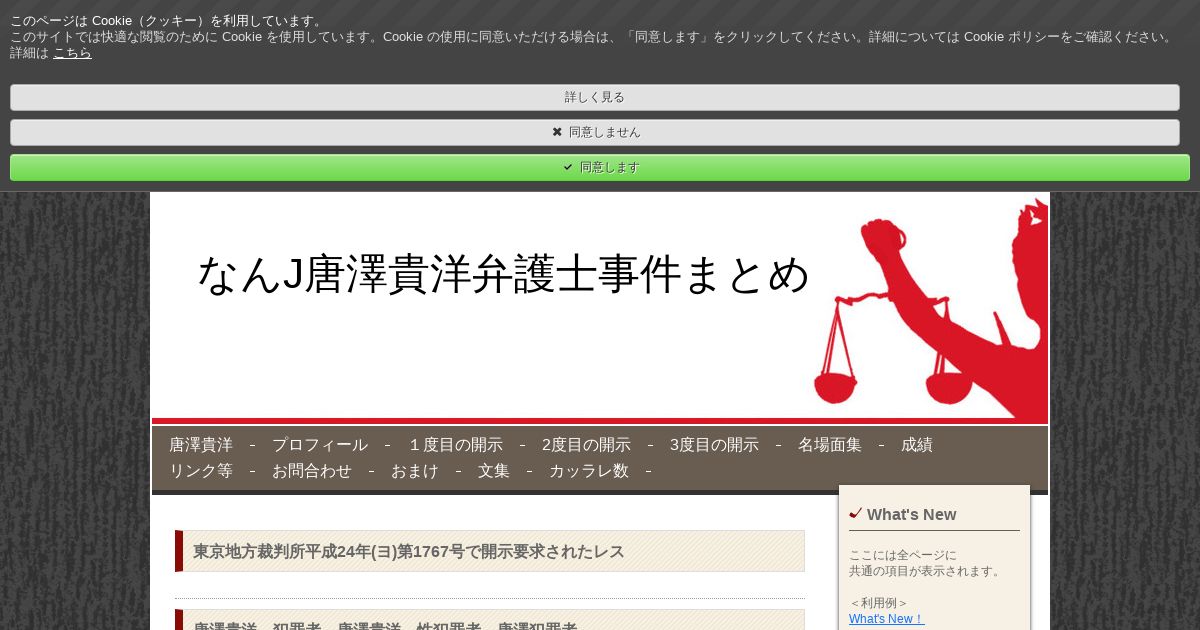Open the カッラレ数 menu item
The height and width of the screenshot is (630, 1200).
(x=589, y=471)
